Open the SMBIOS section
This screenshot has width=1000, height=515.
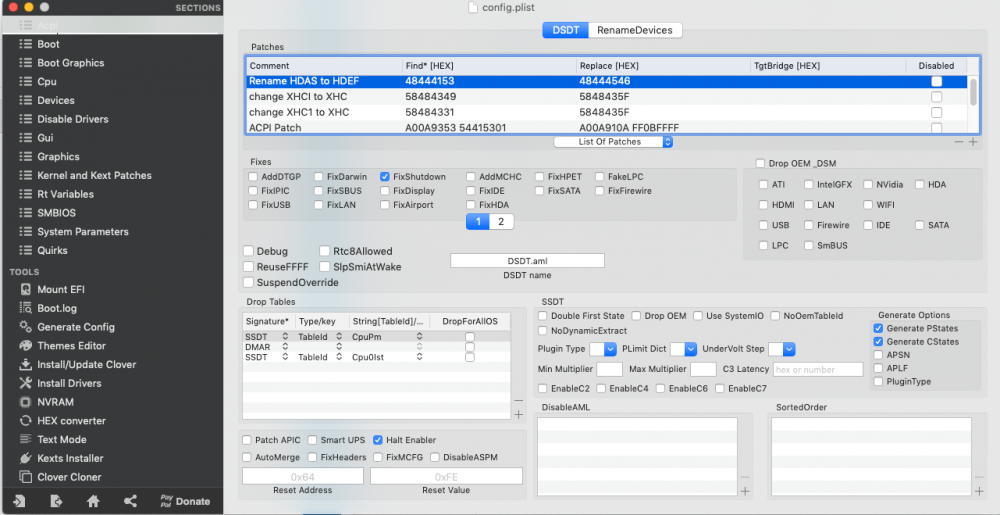[x=57, y=213]
